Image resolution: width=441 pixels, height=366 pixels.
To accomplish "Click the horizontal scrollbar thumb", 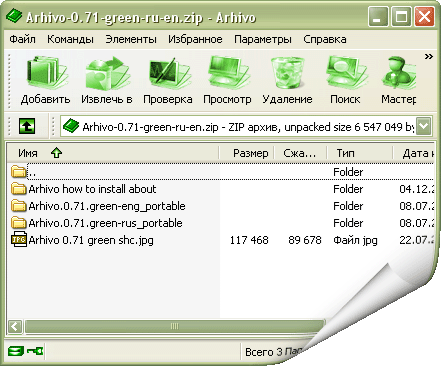I will tap(175, 327).
